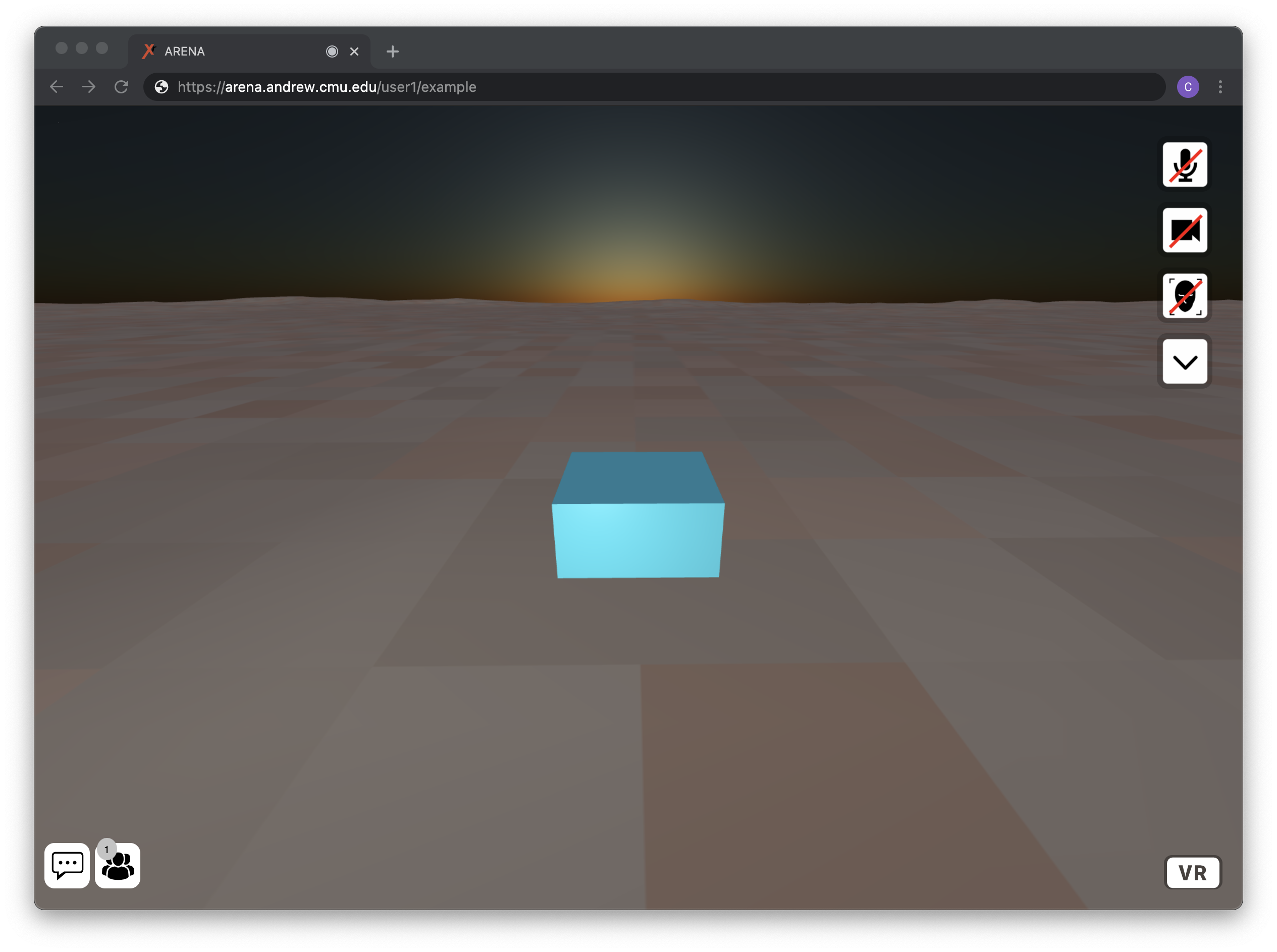The height and width of the screenshot is (952, 1277).
Task: Select the ARENA tab
Action: coord(249,51)
